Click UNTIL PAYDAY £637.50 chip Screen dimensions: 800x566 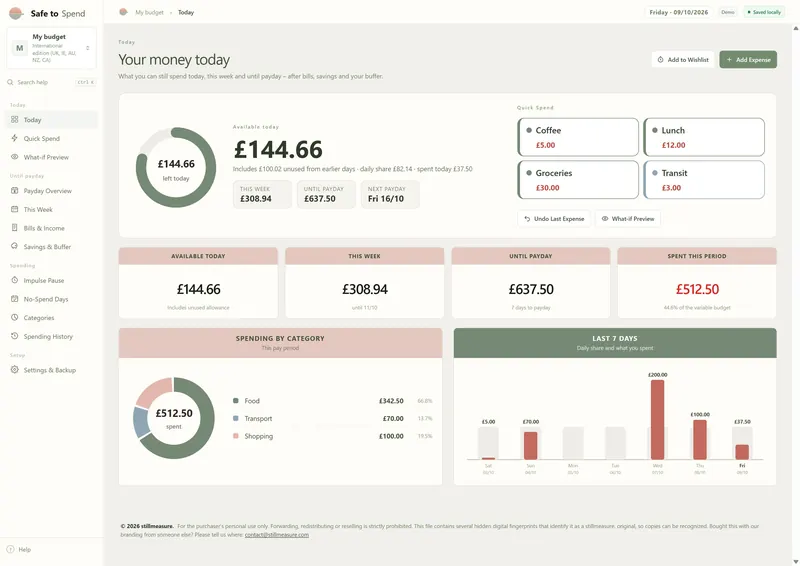pyautogui.click(x=326, y=194)
